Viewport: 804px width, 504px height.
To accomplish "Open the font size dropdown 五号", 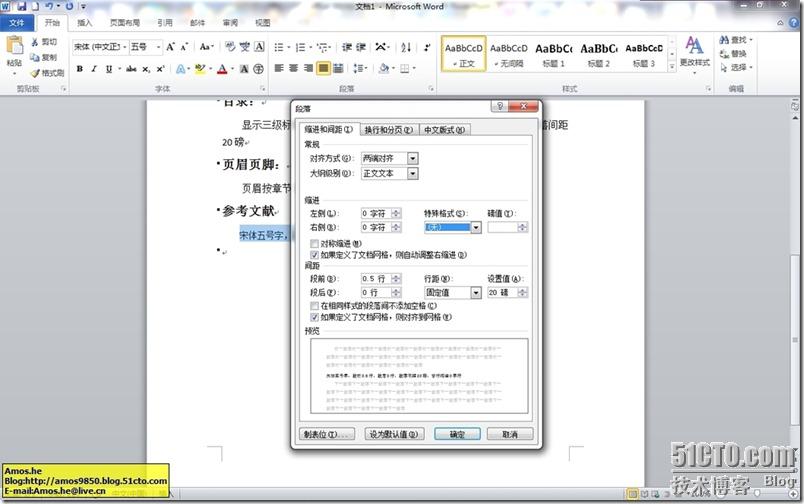I will [x=158, y=47].
